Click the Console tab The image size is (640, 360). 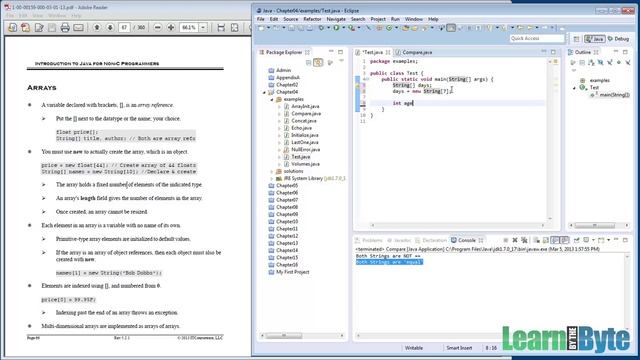point(467,240)
